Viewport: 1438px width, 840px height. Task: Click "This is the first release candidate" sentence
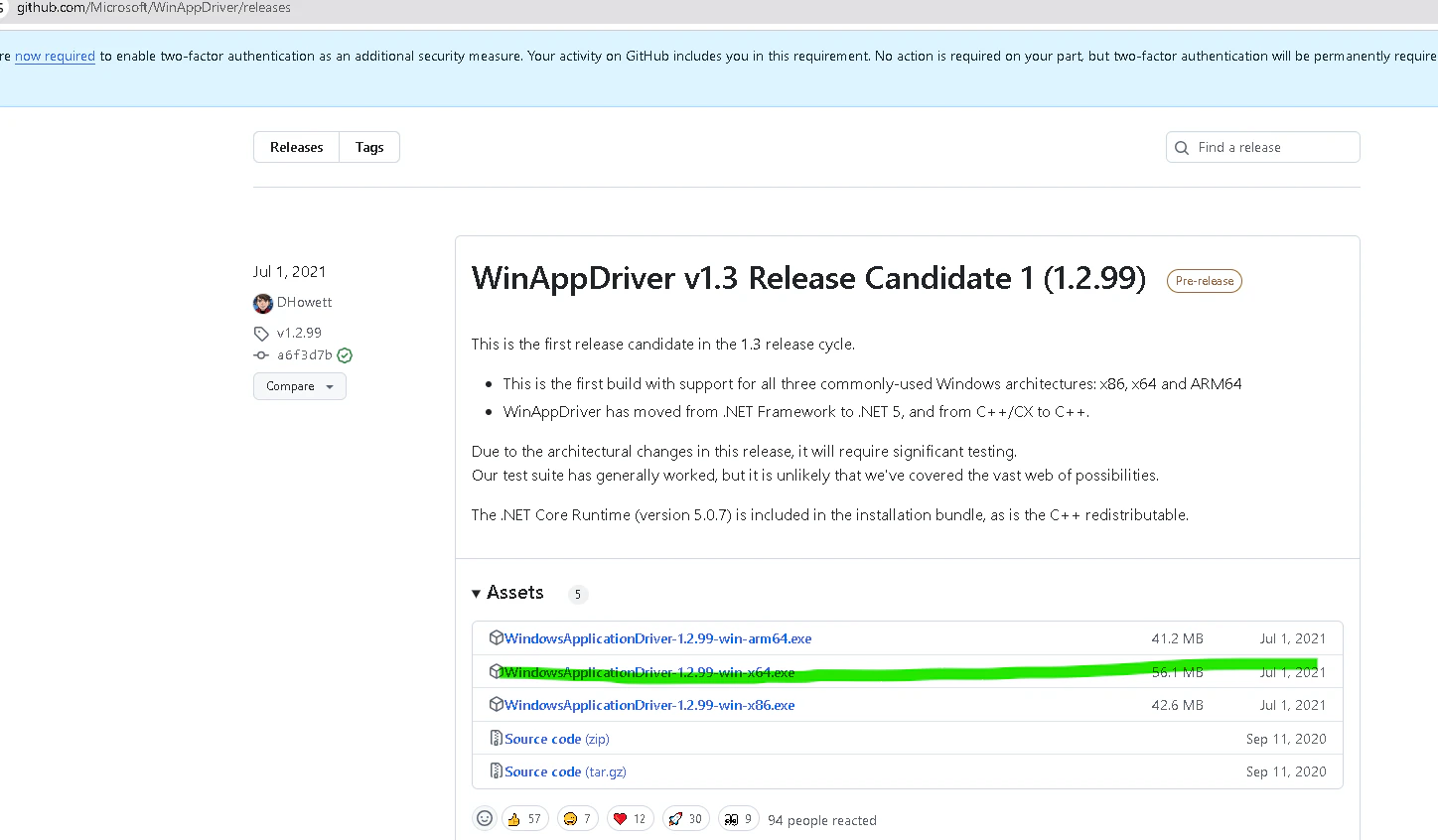pos(663,345)
